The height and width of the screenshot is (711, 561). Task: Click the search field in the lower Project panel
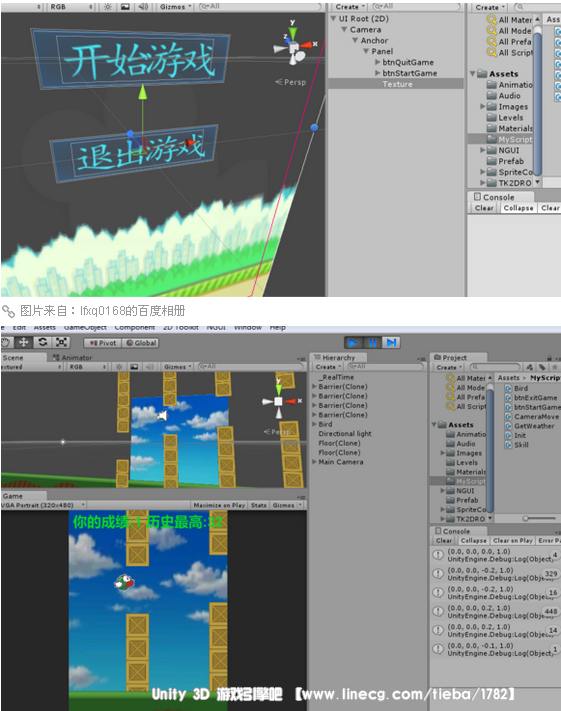pos(494,367)
